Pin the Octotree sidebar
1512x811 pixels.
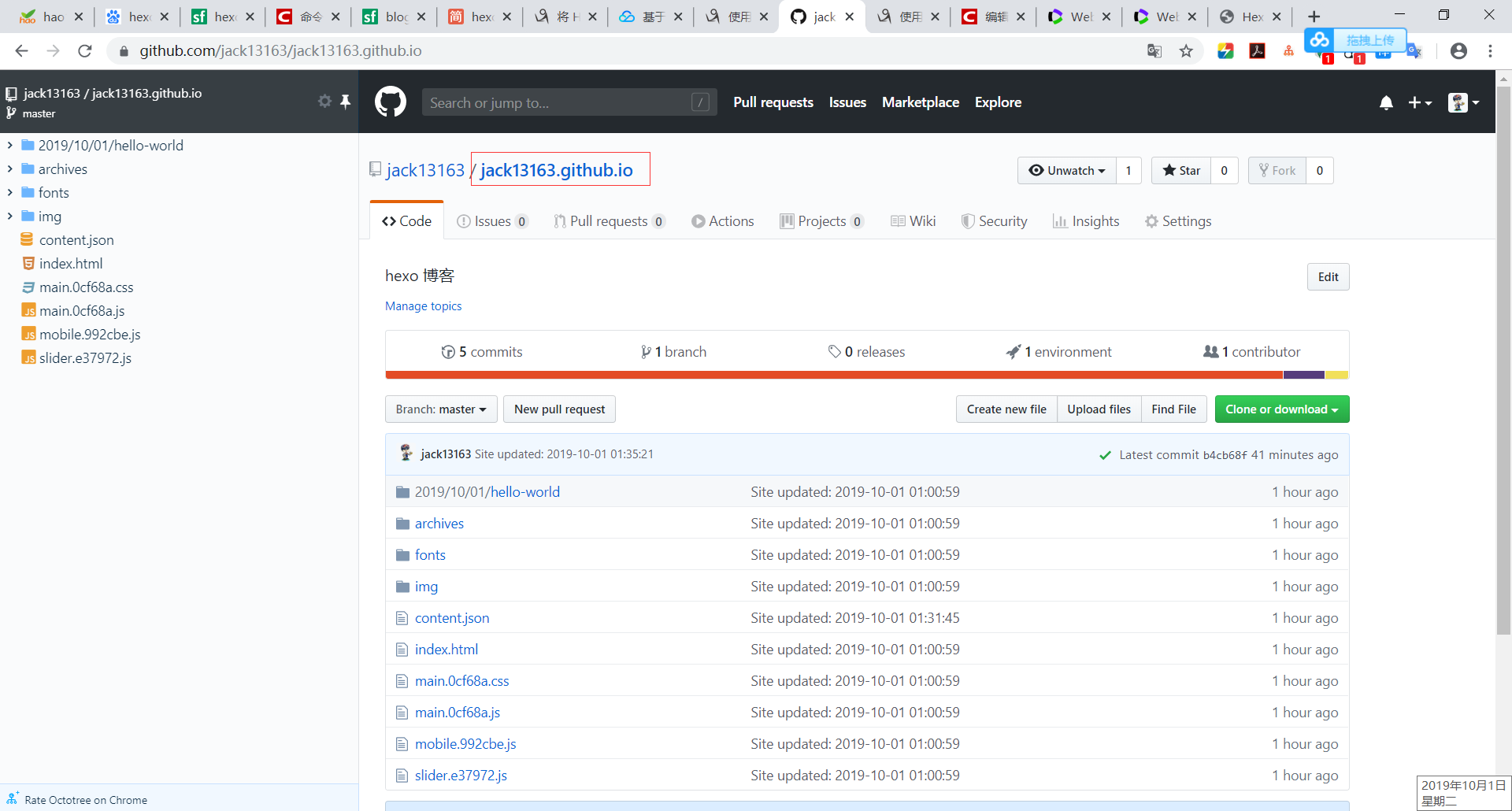click(x=345, y=101)
